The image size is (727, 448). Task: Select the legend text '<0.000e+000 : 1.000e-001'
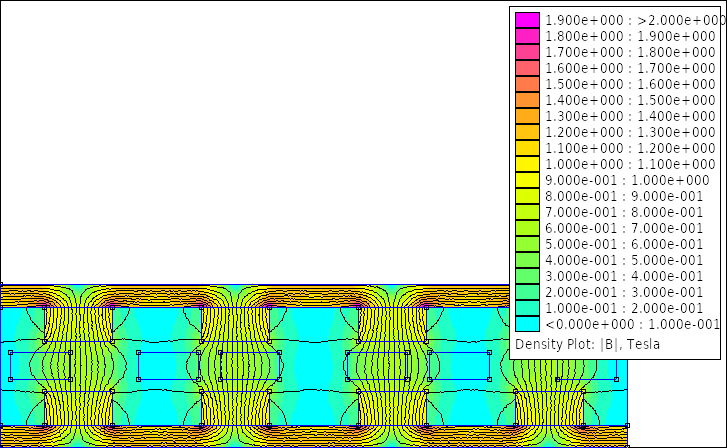pos(632,324)
